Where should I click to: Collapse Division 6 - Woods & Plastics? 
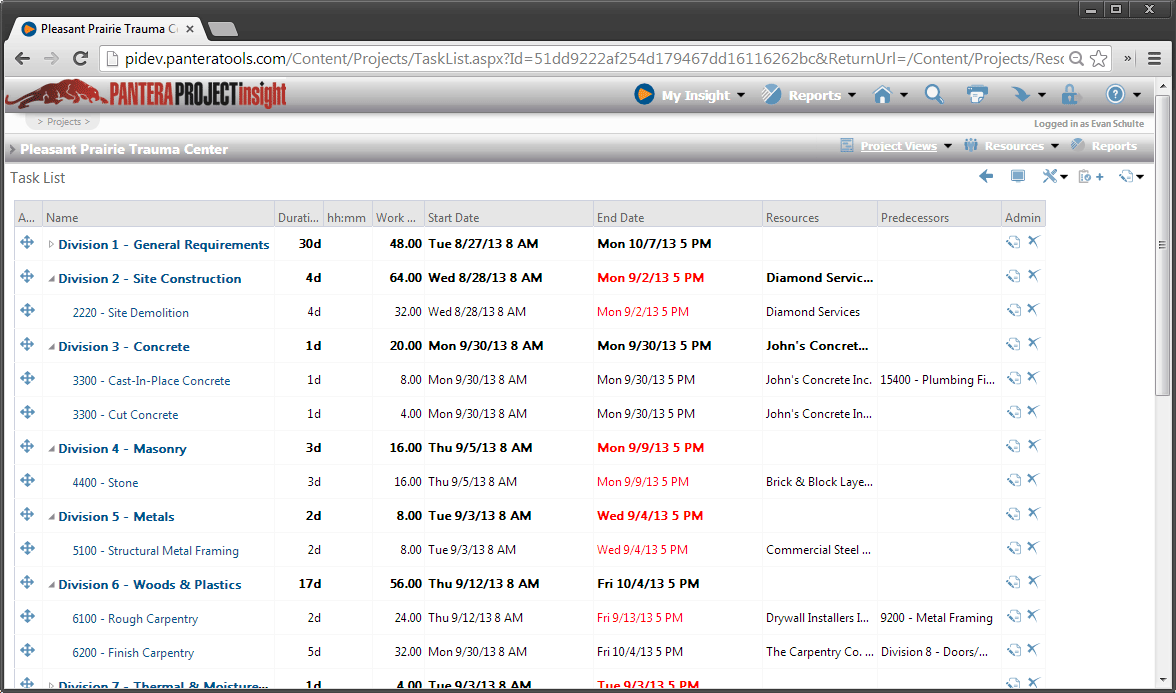click(x=51, y=585)
